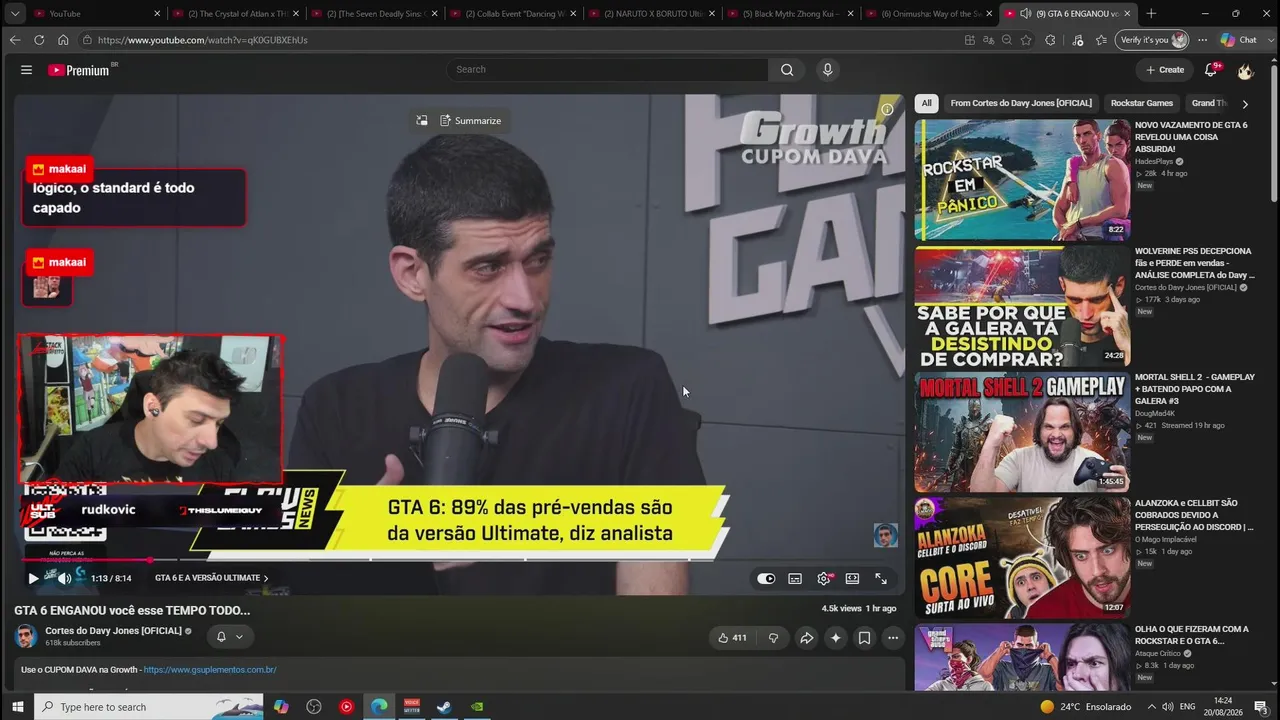
Task: Open 'ALANZOKA e CELLBIT' video title
Action: 1194,515
